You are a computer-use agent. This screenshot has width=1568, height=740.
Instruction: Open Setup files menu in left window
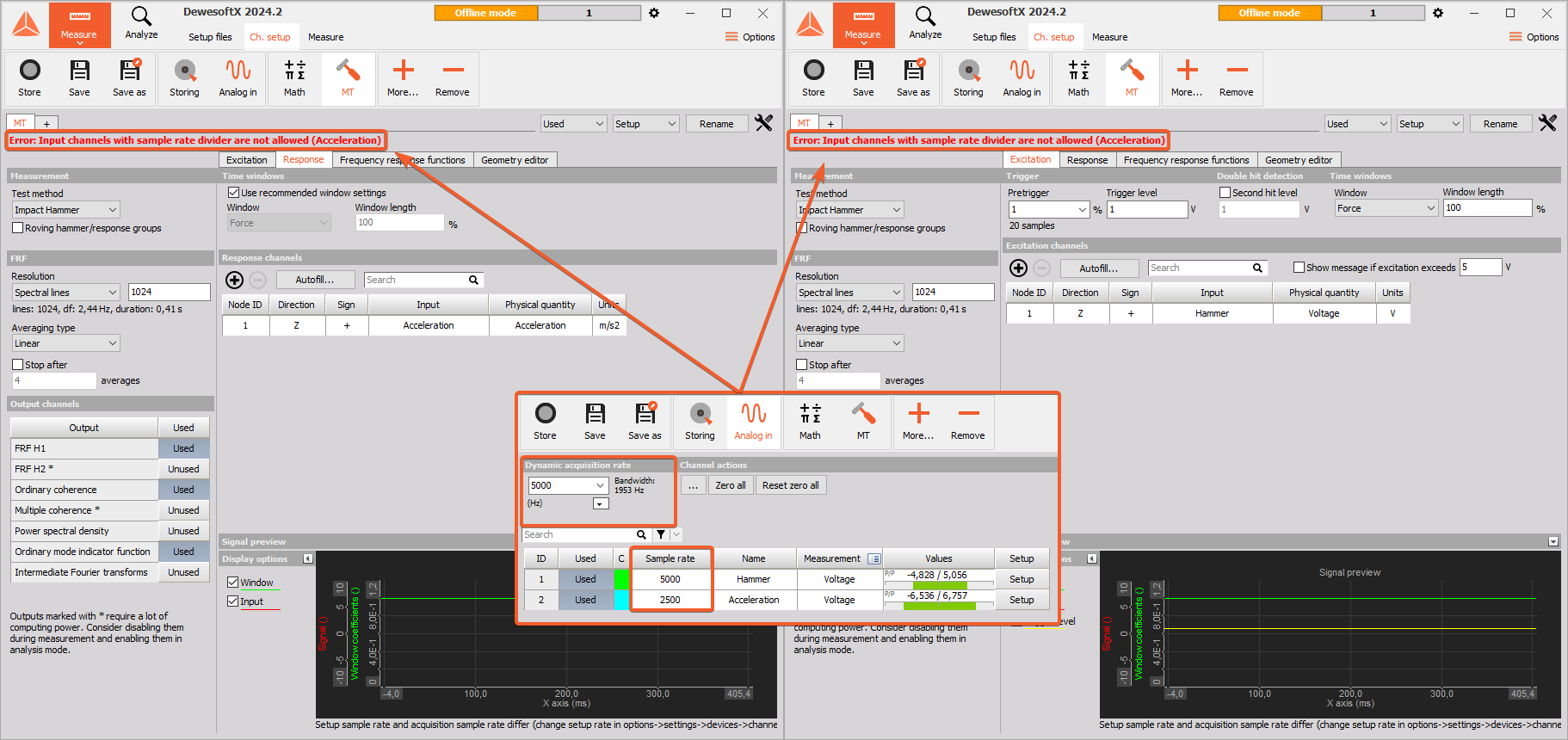(x=210, y=37)
